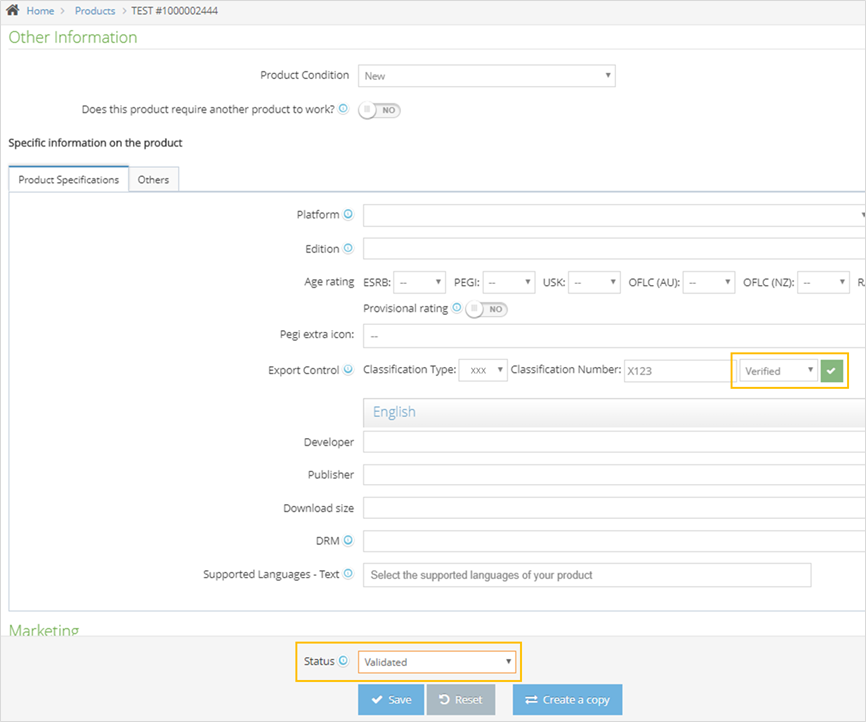Expand the Status Validated dropdown

coord(438,662)
